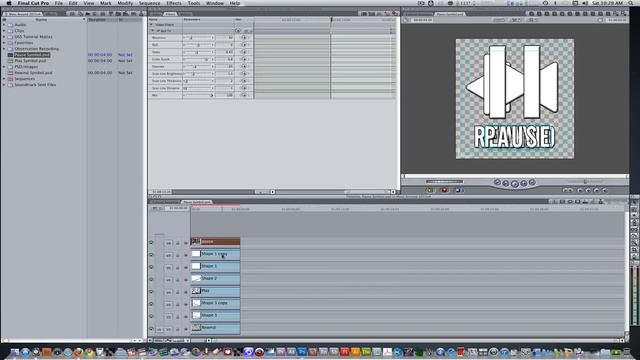The image size is (640, 360).
Task: Select the Pen tool in tool palette
Action: tap(634, 256)
